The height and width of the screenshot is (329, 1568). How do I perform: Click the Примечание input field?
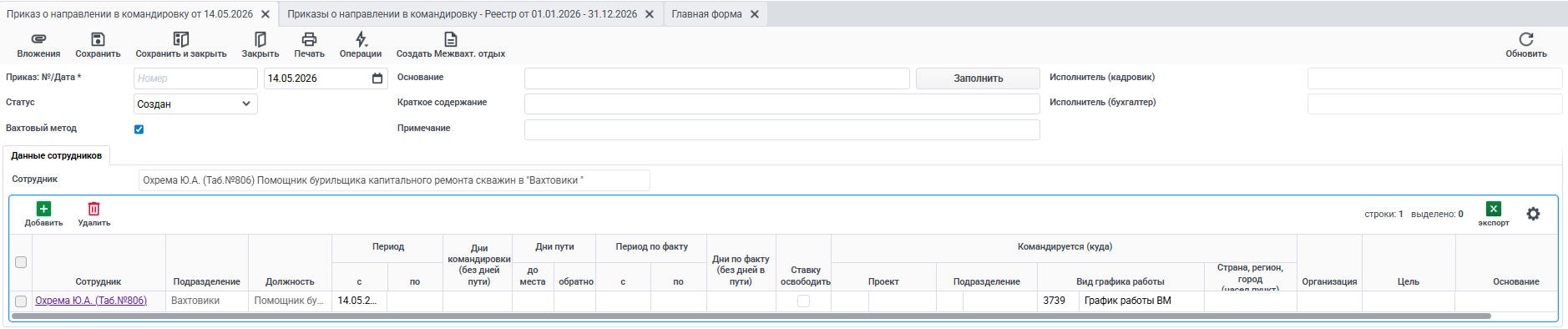pyautogui.click(x=781, y=129)
